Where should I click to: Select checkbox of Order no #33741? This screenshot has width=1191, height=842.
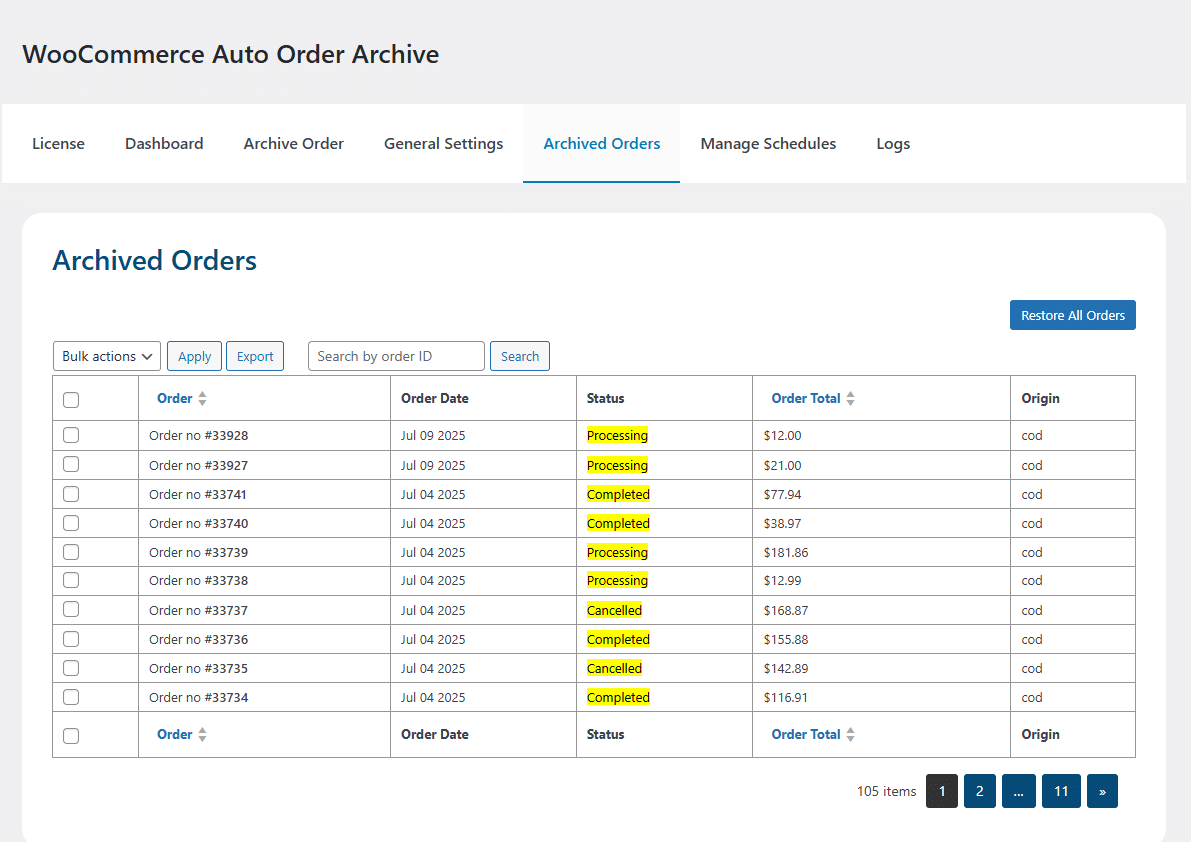click(71, 494)
